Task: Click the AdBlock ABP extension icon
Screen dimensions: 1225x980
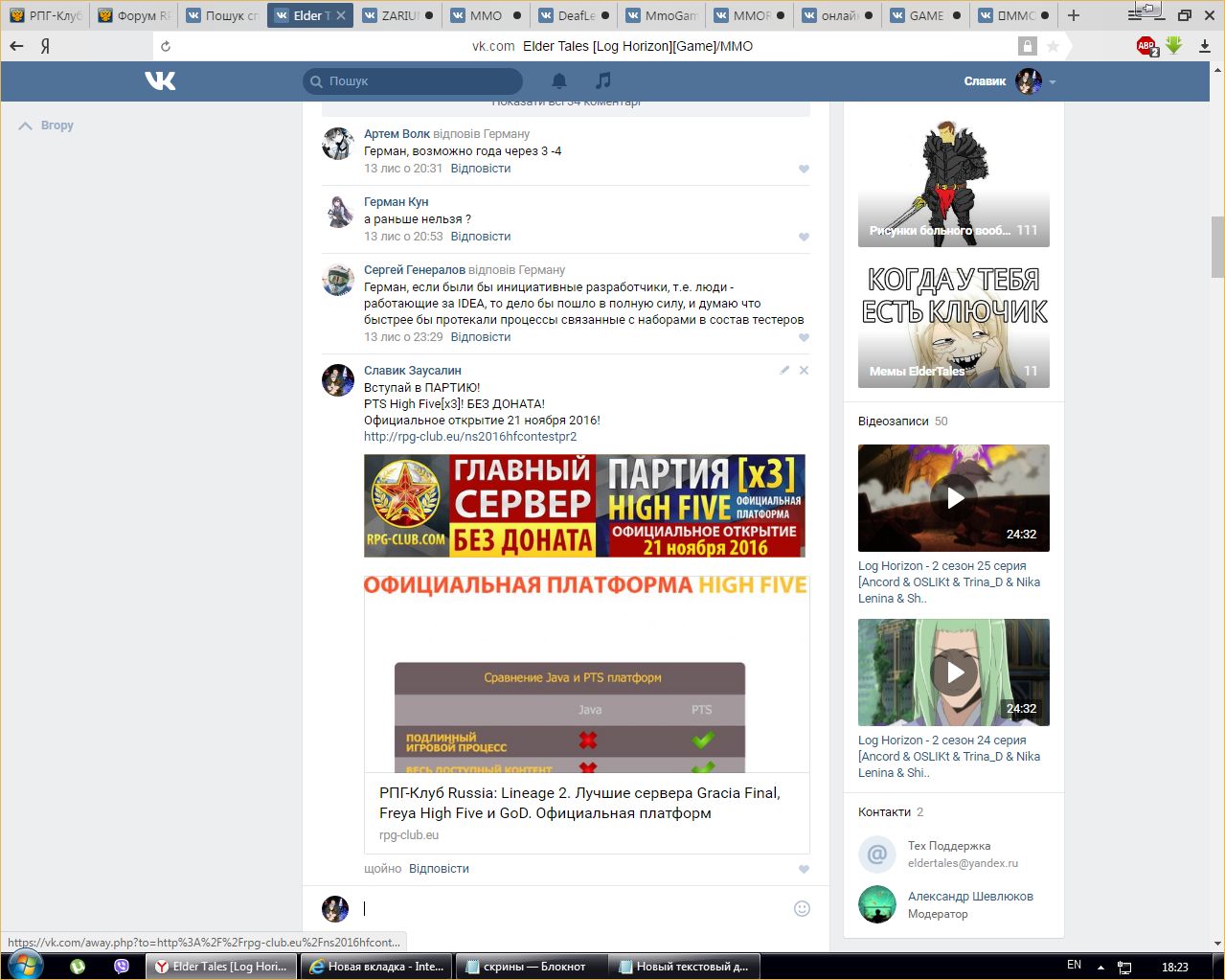Action: click(x=1146, y=46)
